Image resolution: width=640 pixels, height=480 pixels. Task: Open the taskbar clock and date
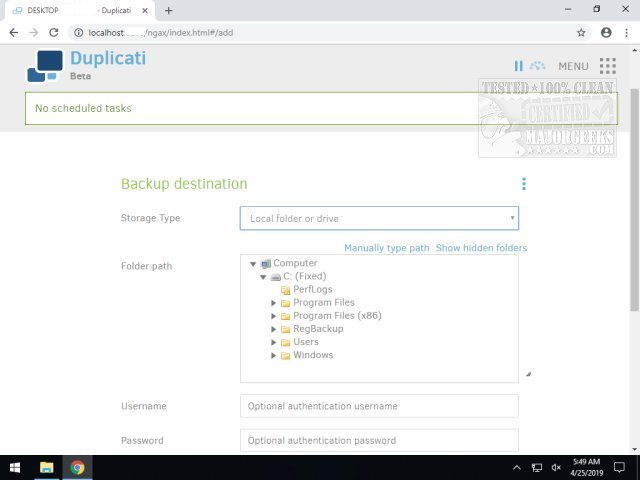pos(587,468)
